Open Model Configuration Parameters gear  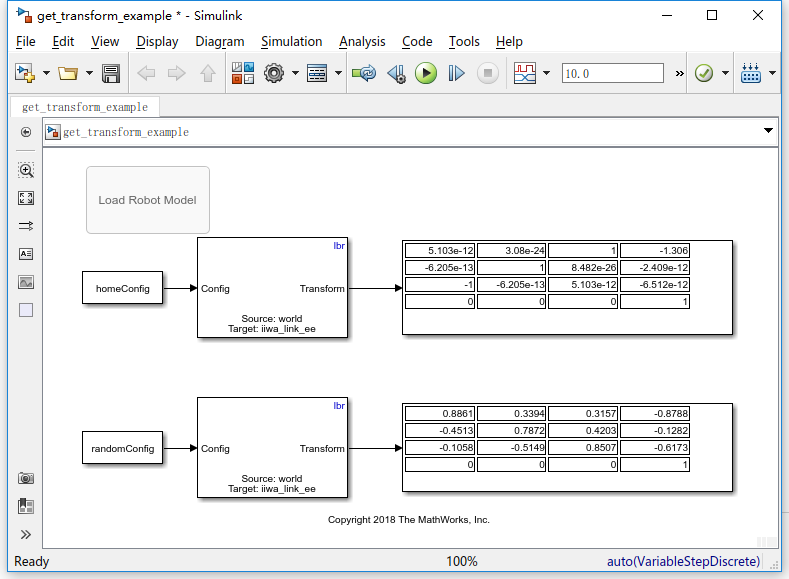click(x=274, y=73)
